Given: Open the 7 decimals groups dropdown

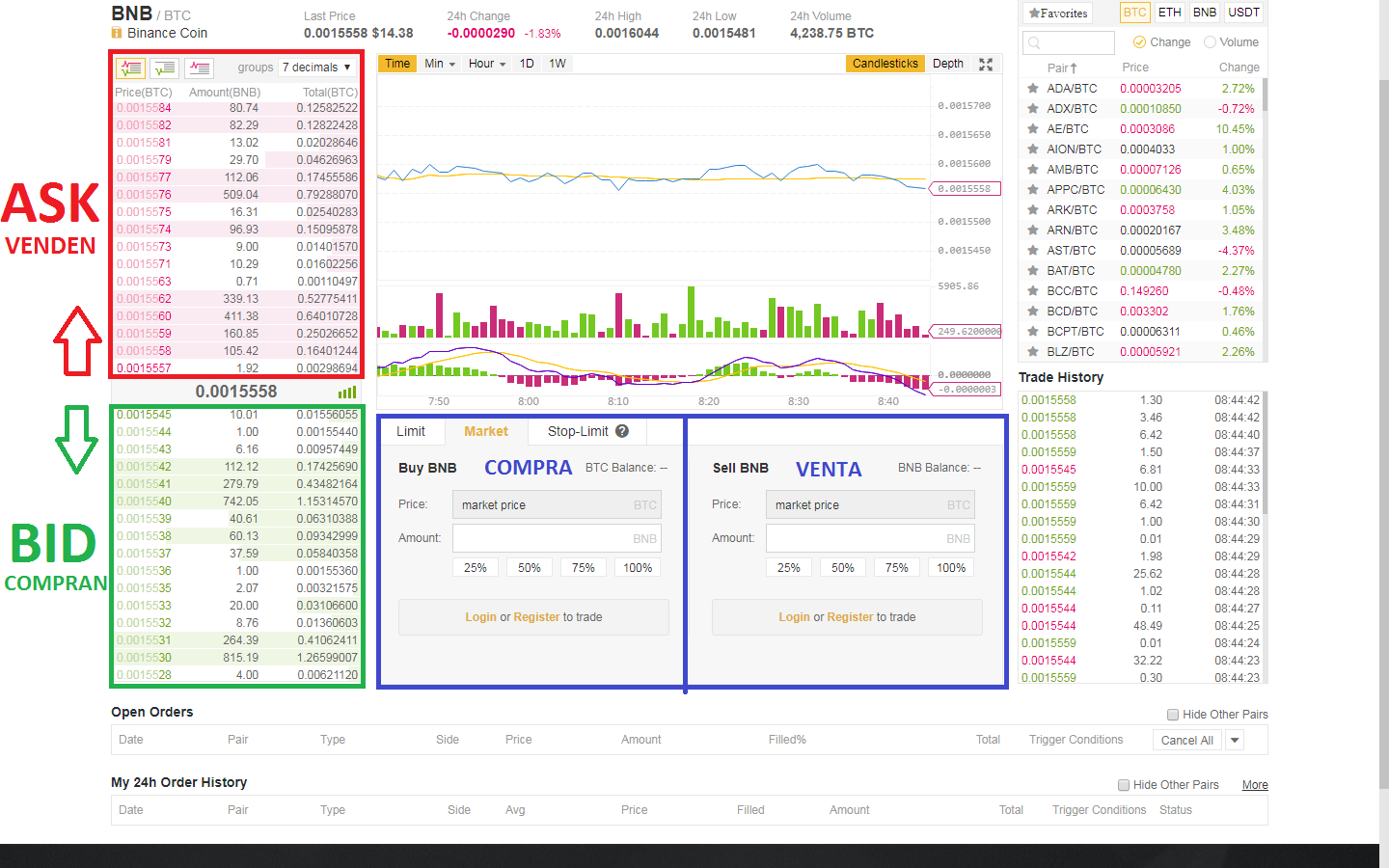Looking at the screenshot, I should (x=316, y=68).
